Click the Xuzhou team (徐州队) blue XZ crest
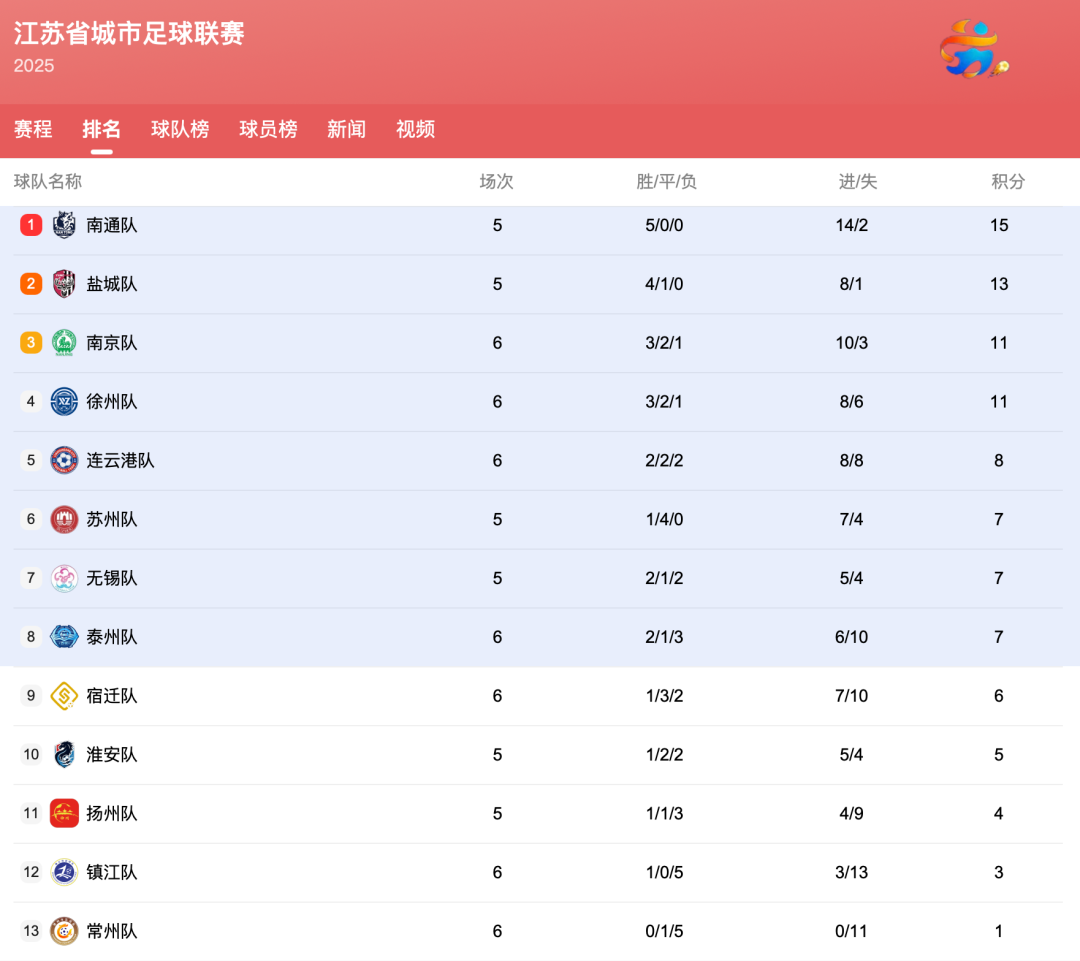The image size is (1080, 961). (64, 402)
